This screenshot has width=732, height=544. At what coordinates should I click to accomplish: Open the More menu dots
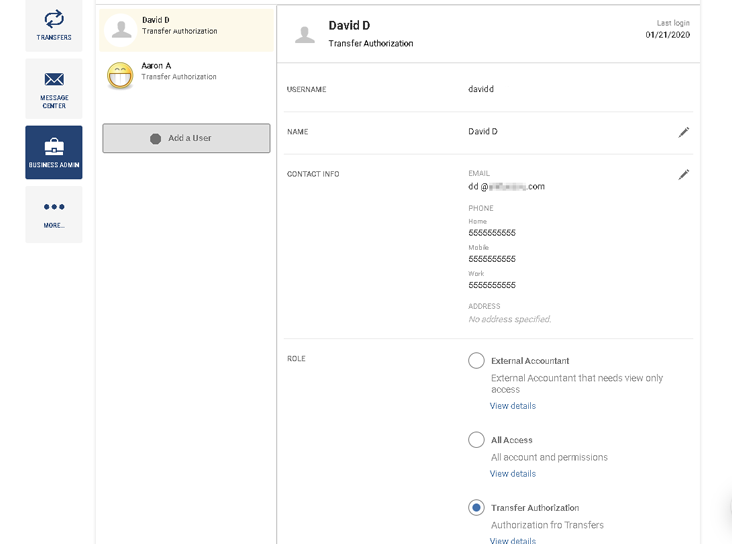(54, 207)
